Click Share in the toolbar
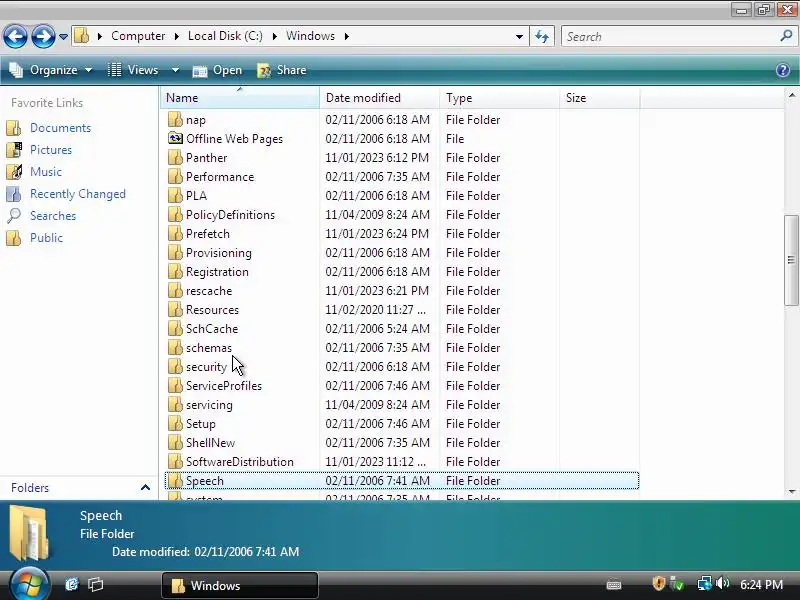 [x=282, y=70]
